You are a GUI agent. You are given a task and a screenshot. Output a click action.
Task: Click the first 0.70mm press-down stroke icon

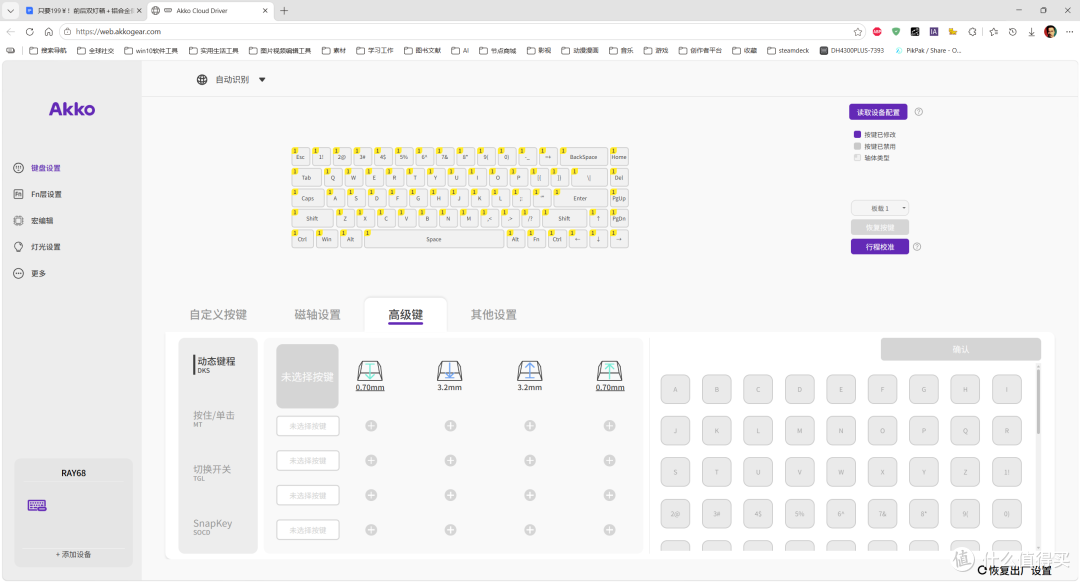(370, 371)
